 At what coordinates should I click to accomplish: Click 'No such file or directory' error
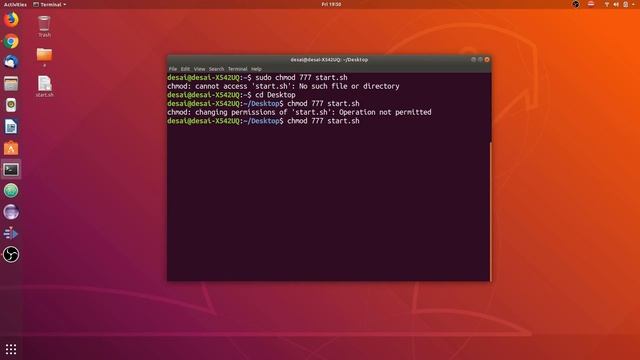[349, 86]
